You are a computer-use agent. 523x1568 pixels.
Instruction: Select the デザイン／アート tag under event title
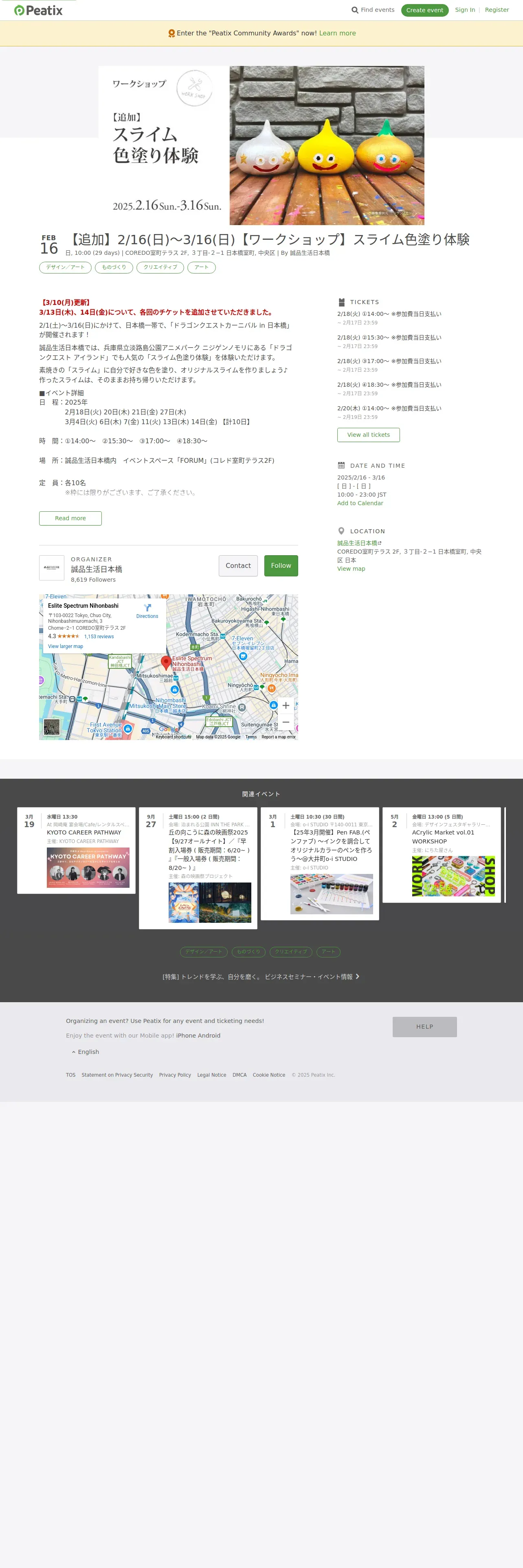(x=65, y=267)
